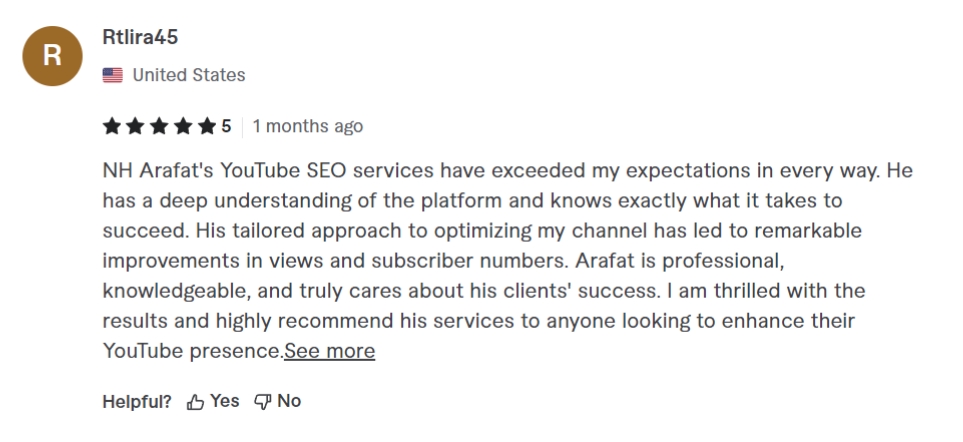Click the 'United States' country label
Screen dimensions: 963x442
(189, 75)
